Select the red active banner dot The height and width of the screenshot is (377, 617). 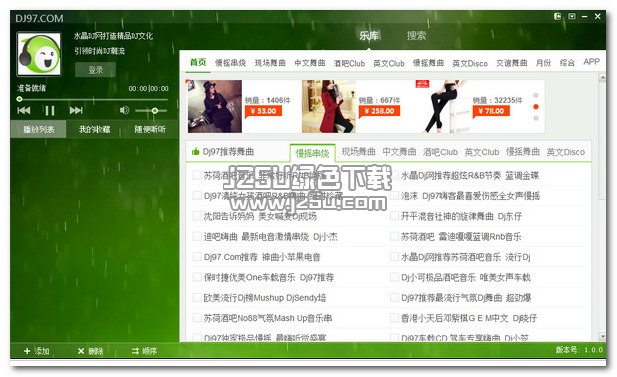pyautogui.click(x=536, y=107)
